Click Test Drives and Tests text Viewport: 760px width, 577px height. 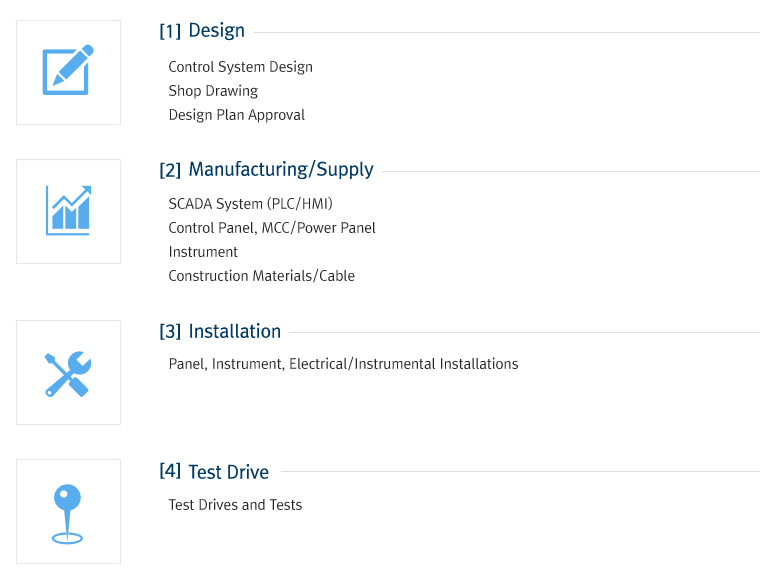click(235, 505)
